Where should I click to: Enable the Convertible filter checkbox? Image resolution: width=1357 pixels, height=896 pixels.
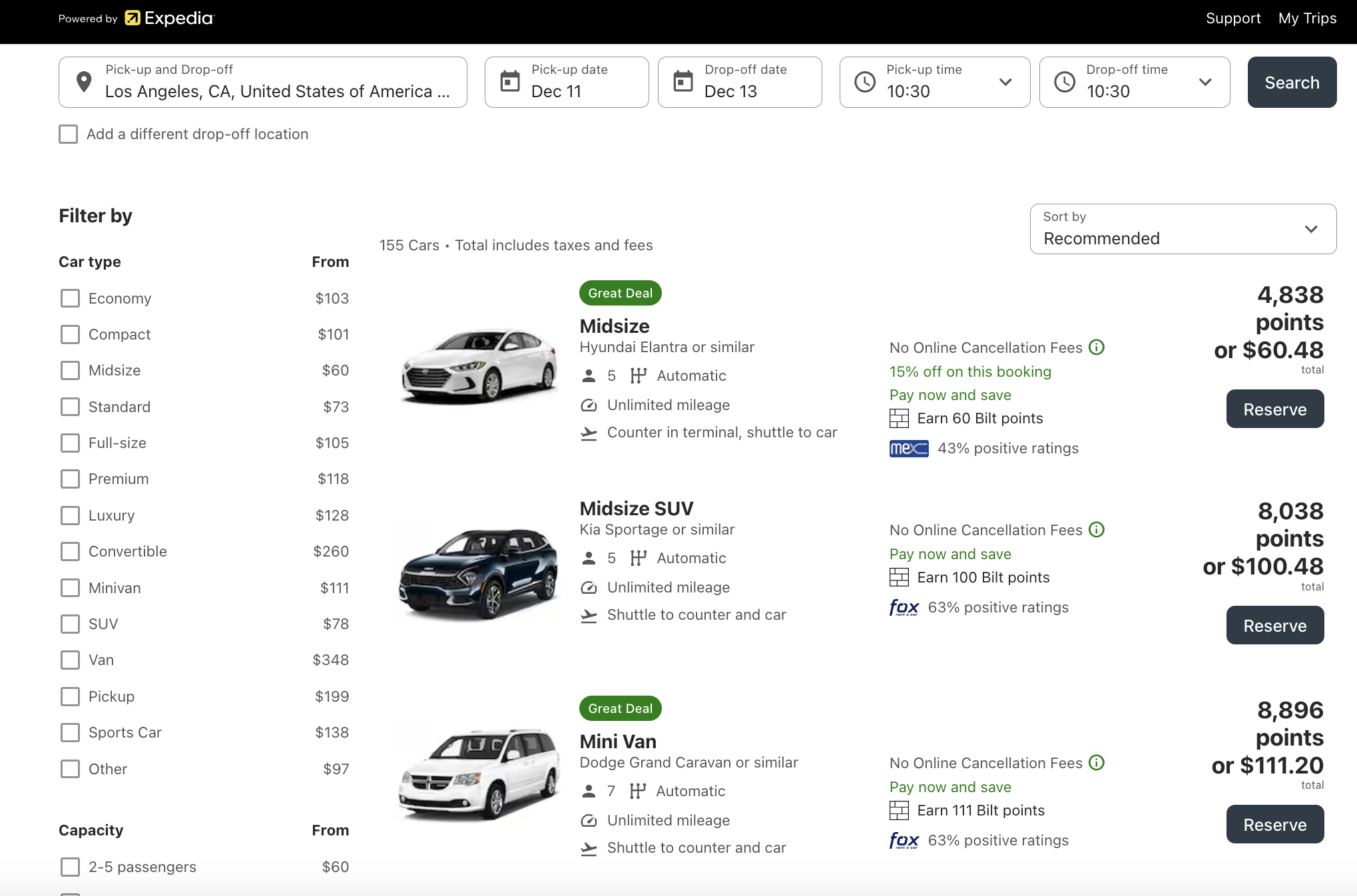coord(70,551)
